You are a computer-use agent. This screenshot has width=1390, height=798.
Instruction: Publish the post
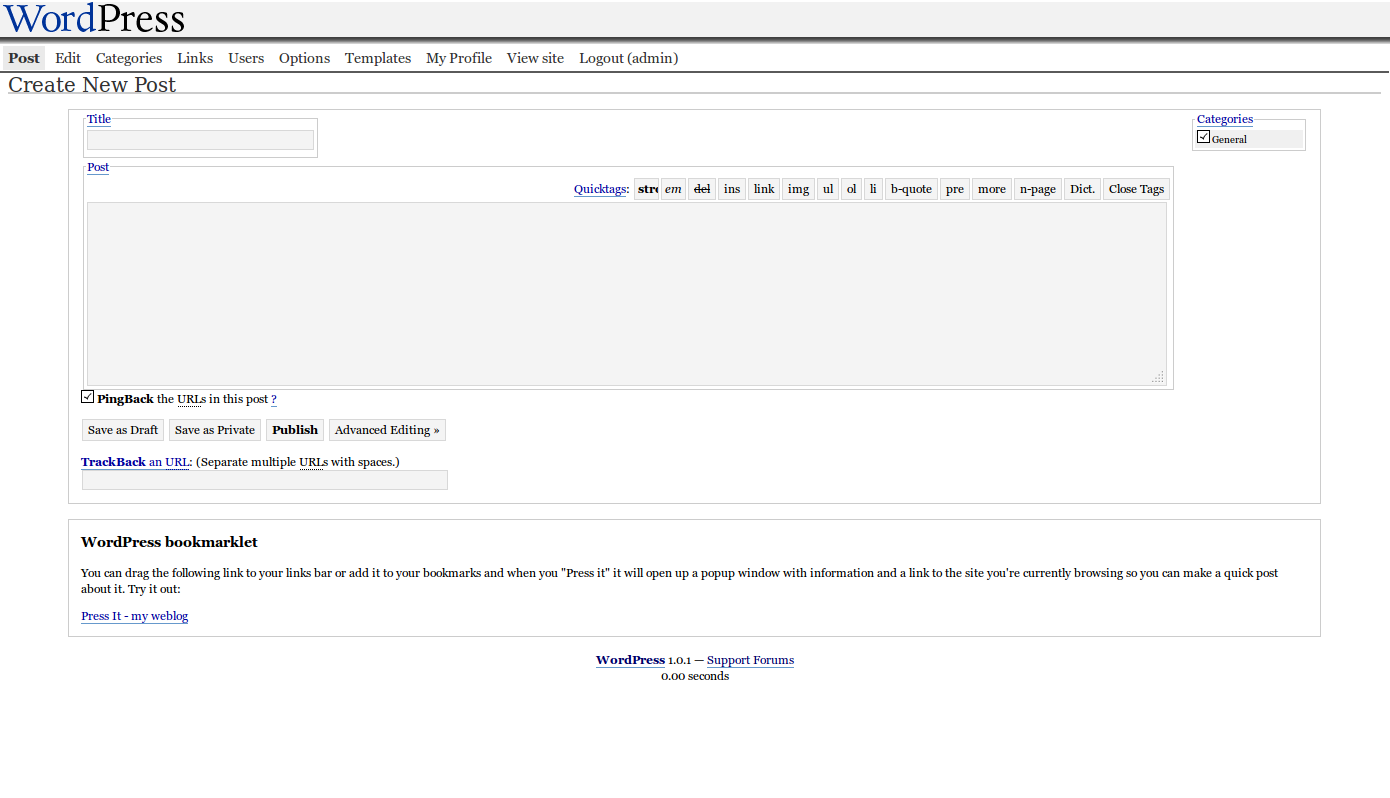tap(295, 430)
